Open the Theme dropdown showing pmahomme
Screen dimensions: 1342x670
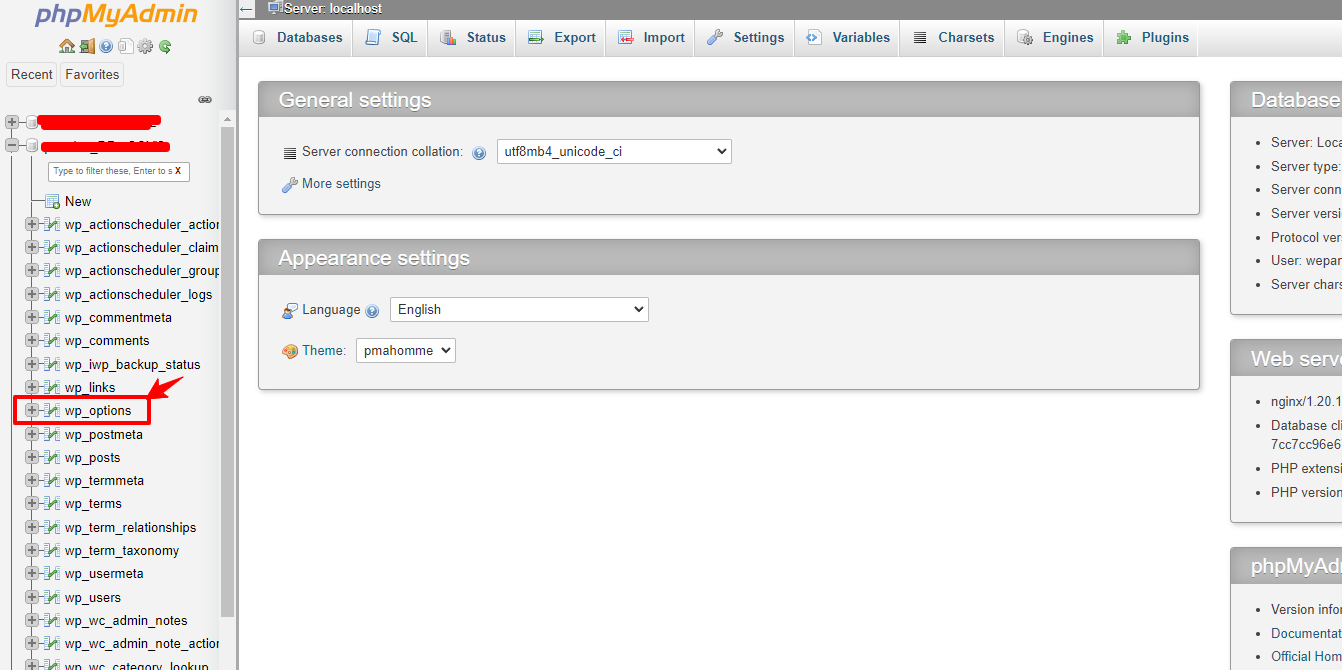pos(406,350)
